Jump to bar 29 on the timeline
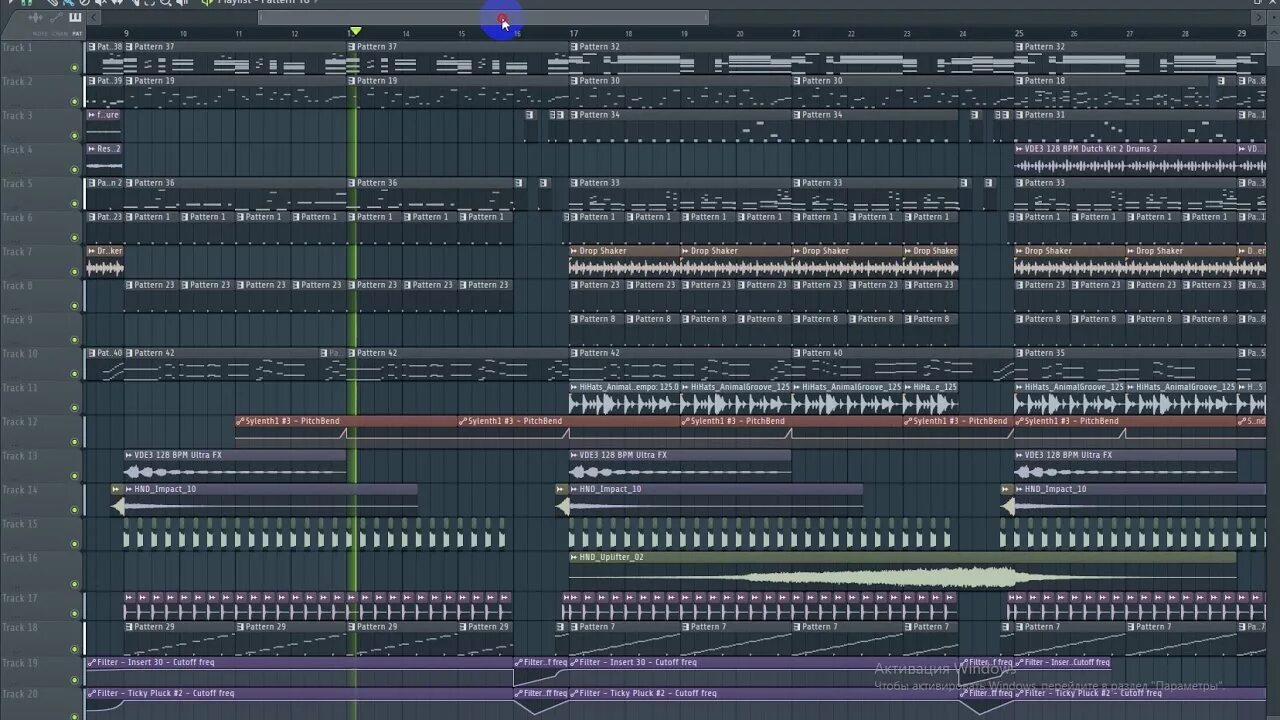 (1241, 33)
